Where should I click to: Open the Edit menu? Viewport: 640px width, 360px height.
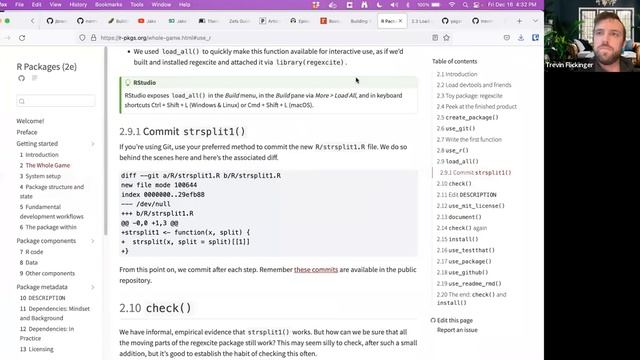pyautogui.click(x=37, y=4)
